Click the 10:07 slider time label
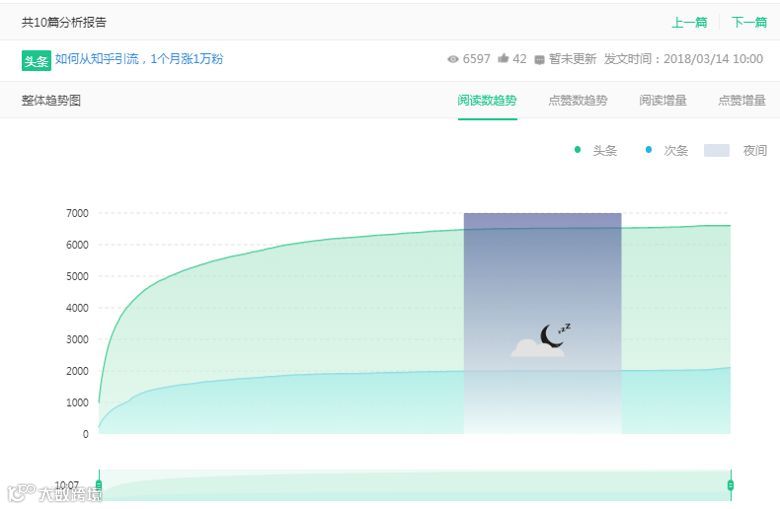 click(67, 485)
